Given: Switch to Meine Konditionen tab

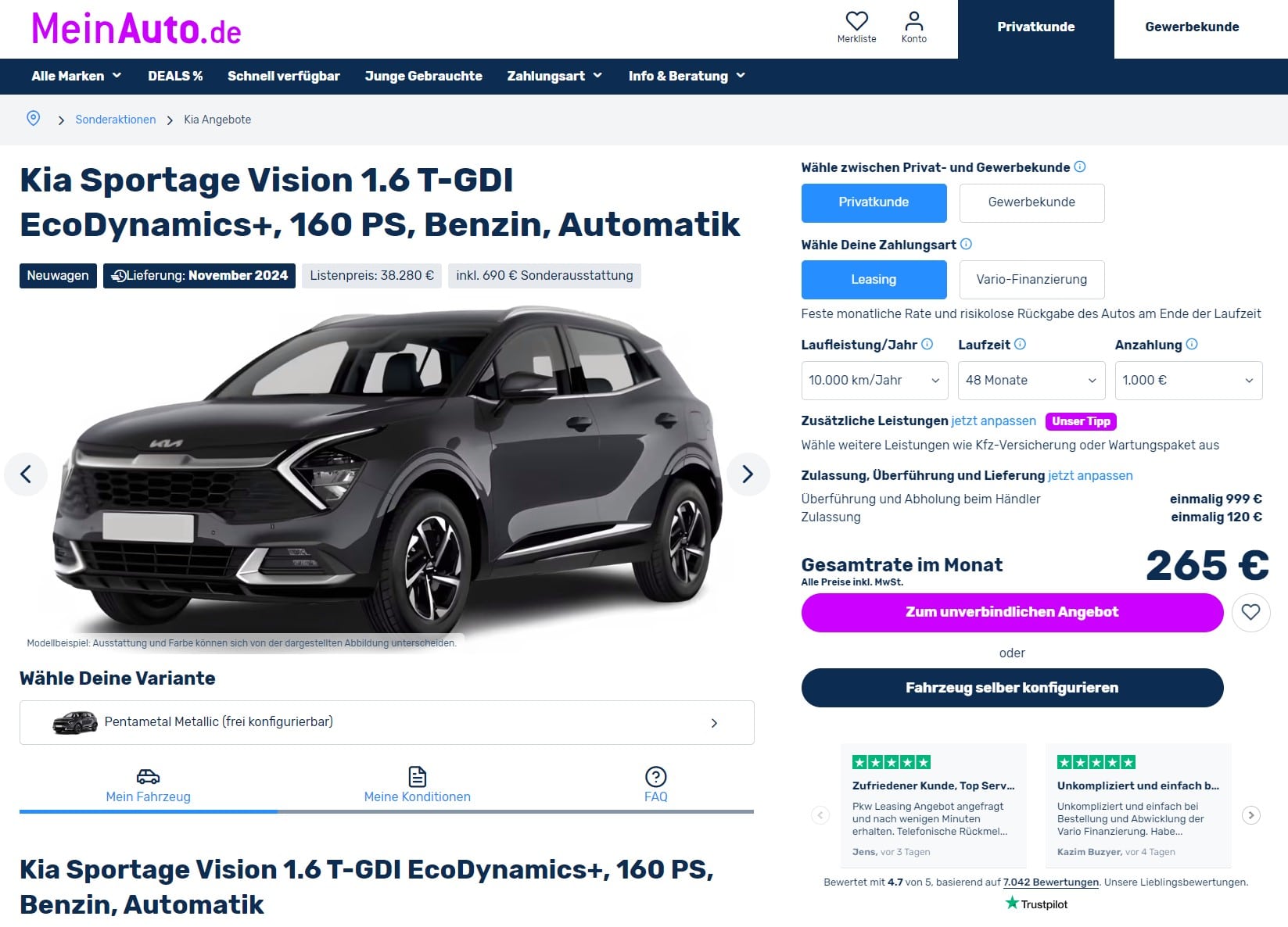Looking at the screenshot, I should coord(418,787).
